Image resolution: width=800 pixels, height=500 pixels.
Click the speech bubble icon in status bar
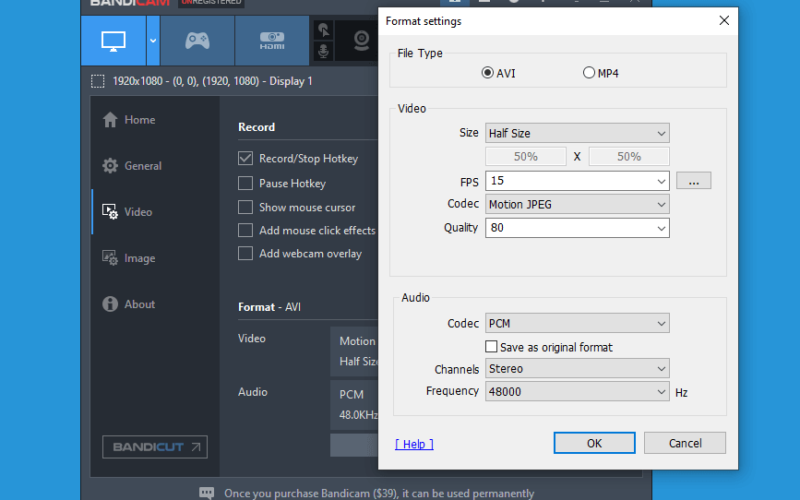click(x=207, y=493)
